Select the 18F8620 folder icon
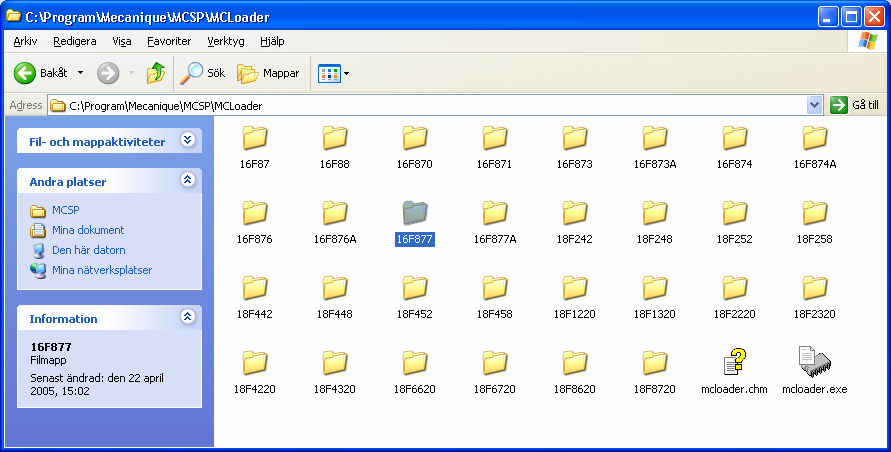 (x=574, y=363)
